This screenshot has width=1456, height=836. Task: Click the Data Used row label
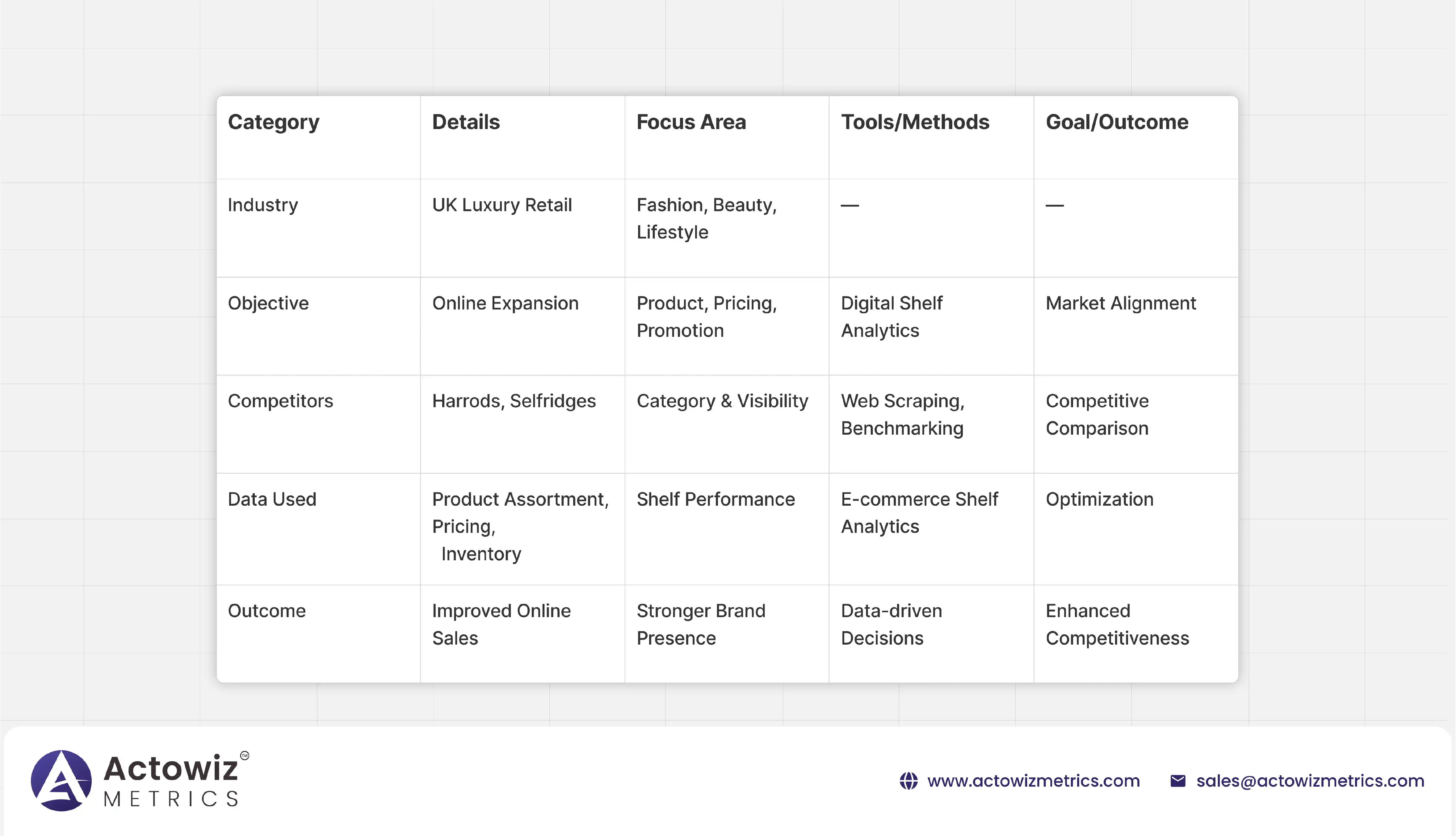[x=272, y=499]
